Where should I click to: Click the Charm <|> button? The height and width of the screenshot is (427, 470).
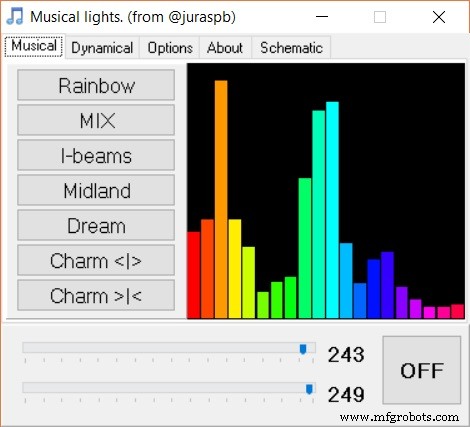pos(96,260)
